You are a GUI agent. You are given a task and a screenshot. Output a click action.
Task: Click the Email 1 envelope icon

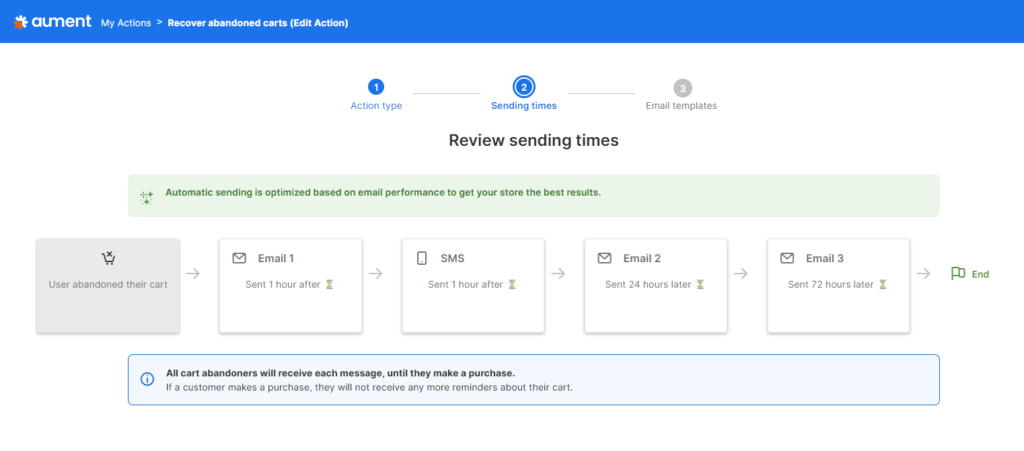pyautogui.click(x=239, y=258)
